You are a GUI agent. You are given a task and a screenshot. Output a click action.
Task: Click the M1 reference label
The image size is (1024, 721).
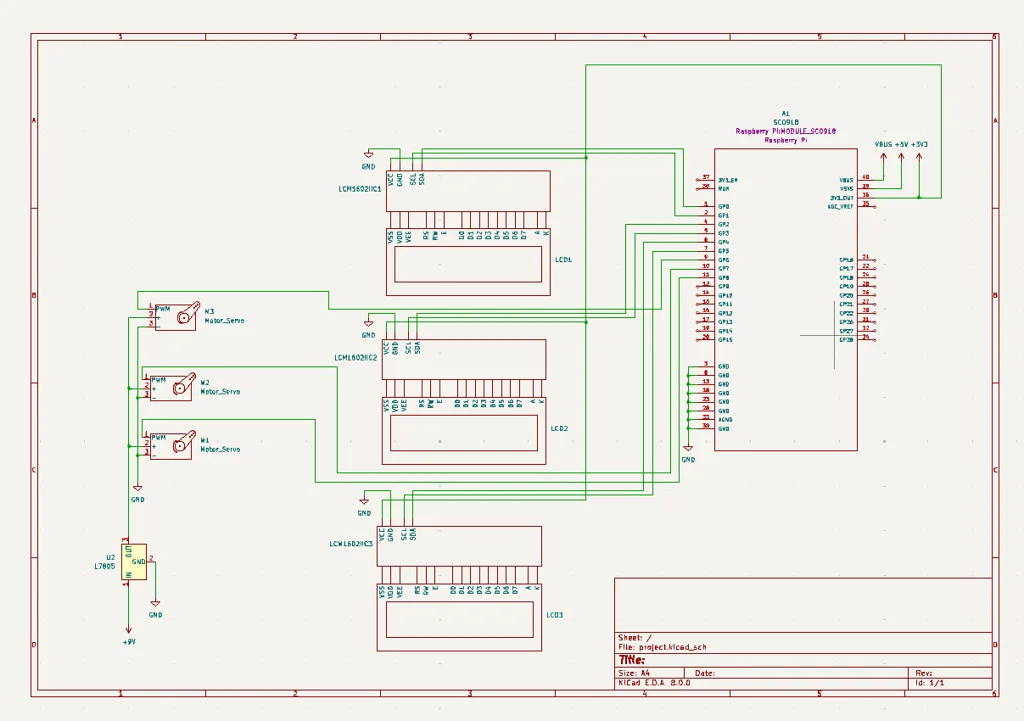(205, 440)
